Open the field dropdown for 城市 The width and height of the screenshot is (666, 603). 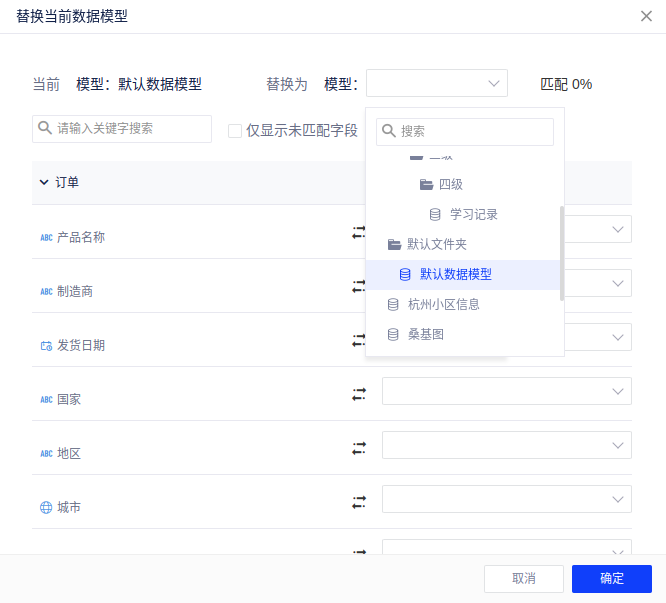coord(506,499)
